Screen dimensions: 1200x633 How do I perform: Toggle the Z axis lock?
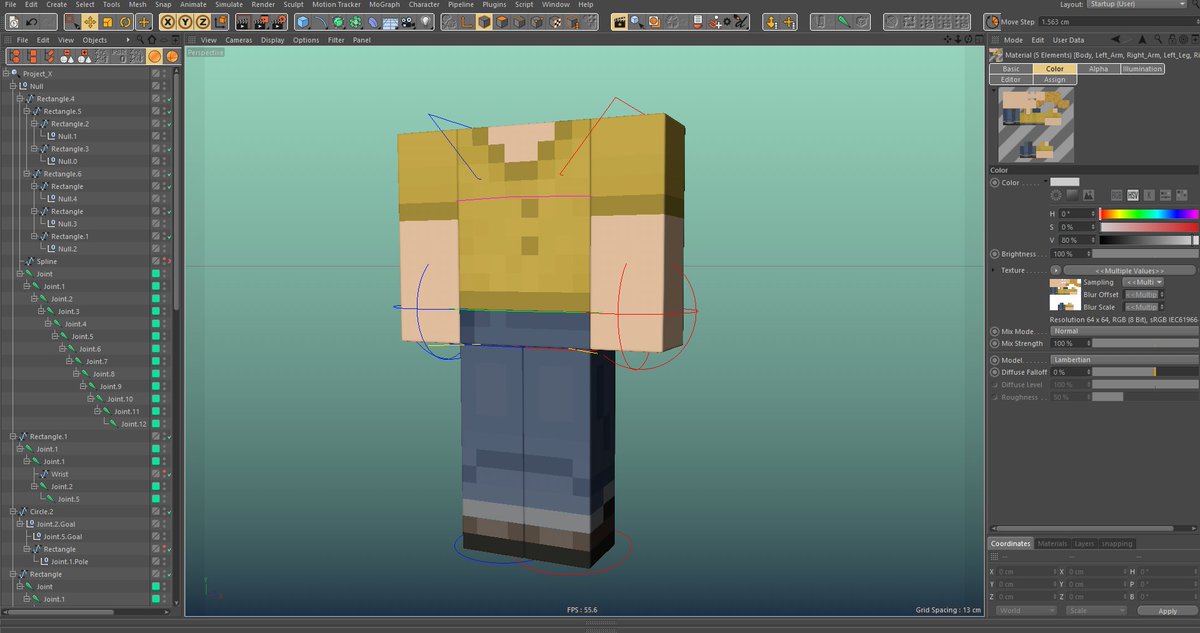[203, 21]
